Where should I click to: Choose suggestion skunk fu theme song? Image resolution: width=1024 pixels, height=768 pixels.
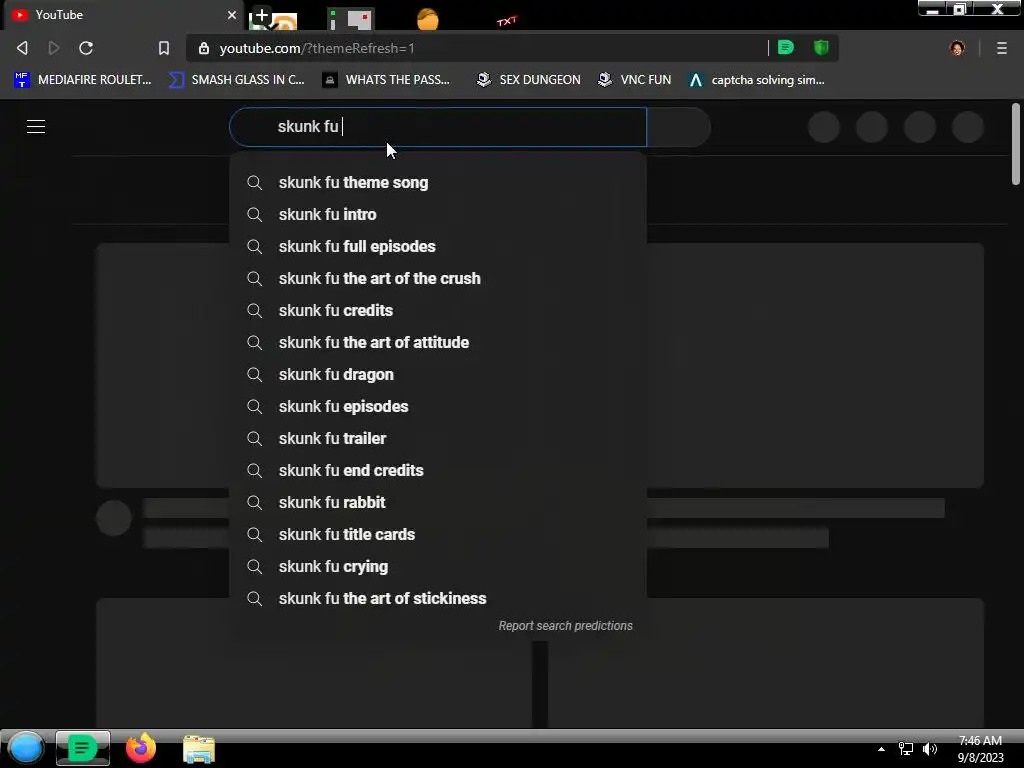pyautogui.click(x=438, y=183)
